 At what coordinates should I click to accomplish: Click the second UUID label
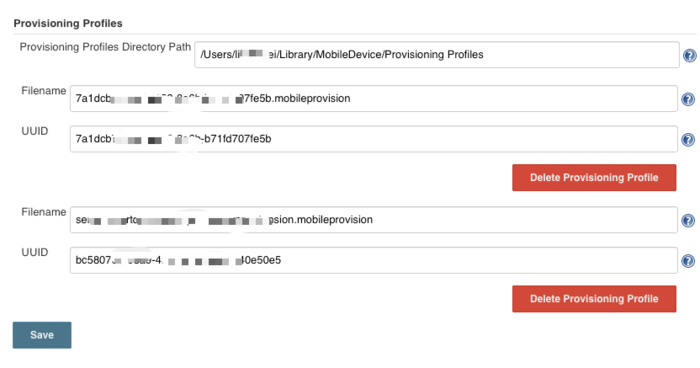35,252
